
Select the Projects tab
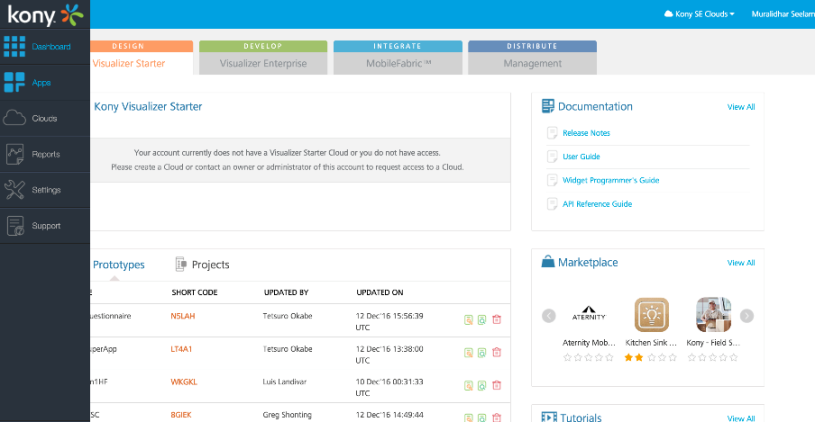click(202, 265)
